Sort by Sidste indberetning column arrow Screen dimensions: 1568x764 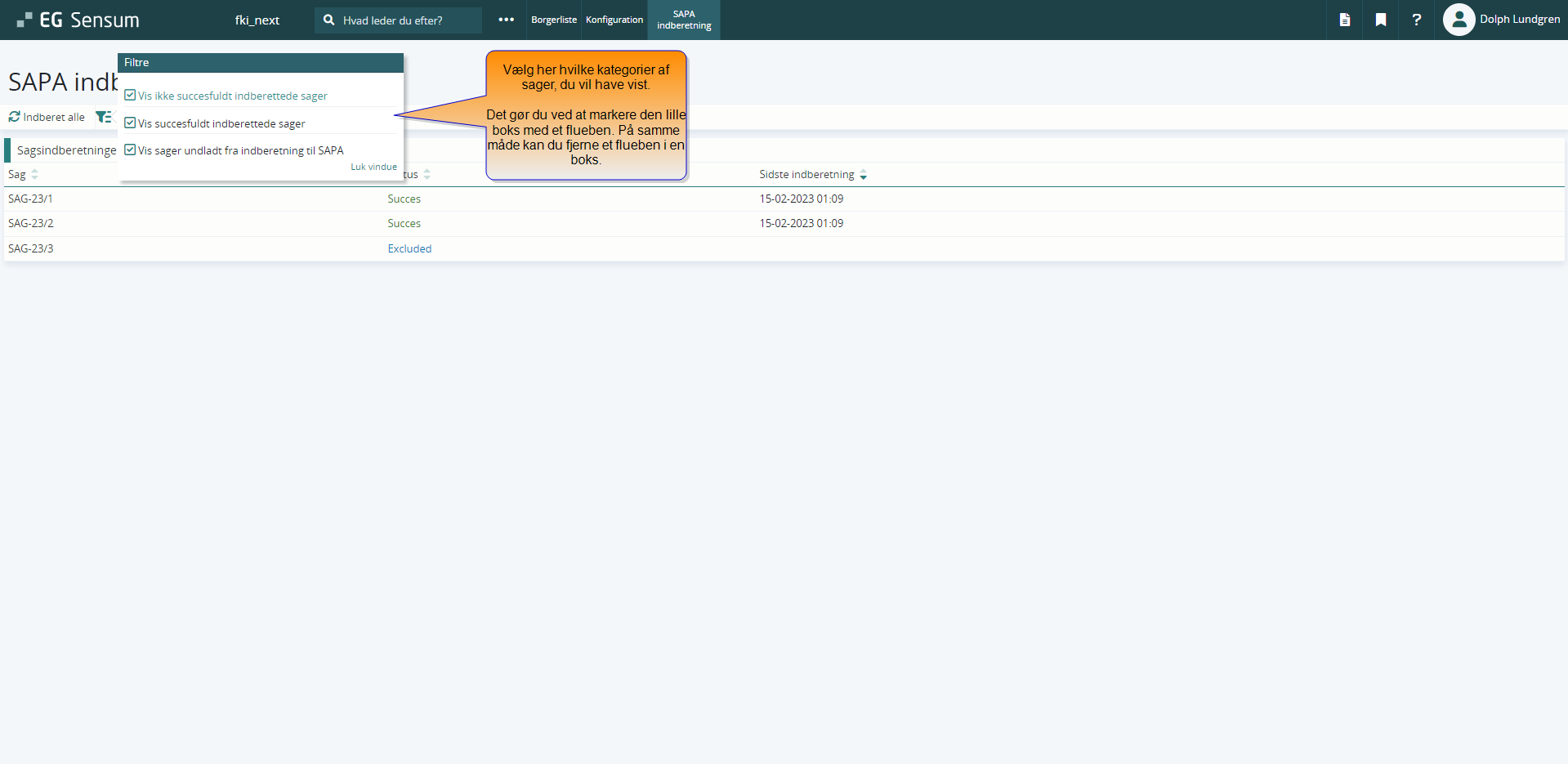point(863,175)
